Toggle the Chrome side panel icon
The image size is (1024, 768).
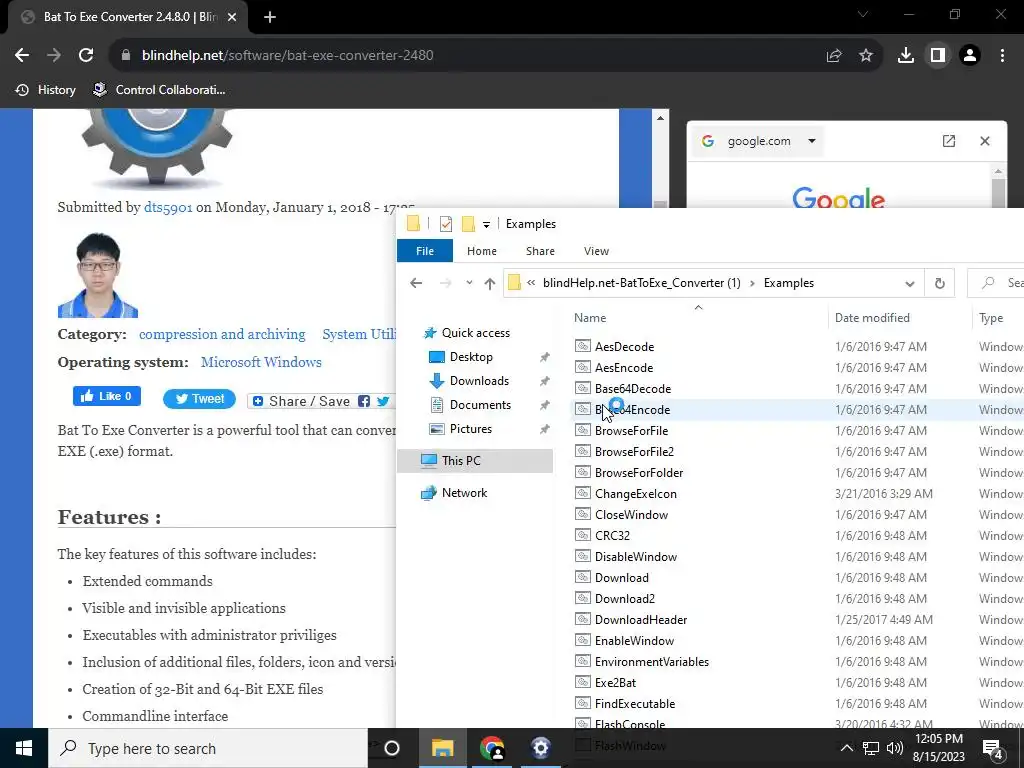(x=938, y=56)
